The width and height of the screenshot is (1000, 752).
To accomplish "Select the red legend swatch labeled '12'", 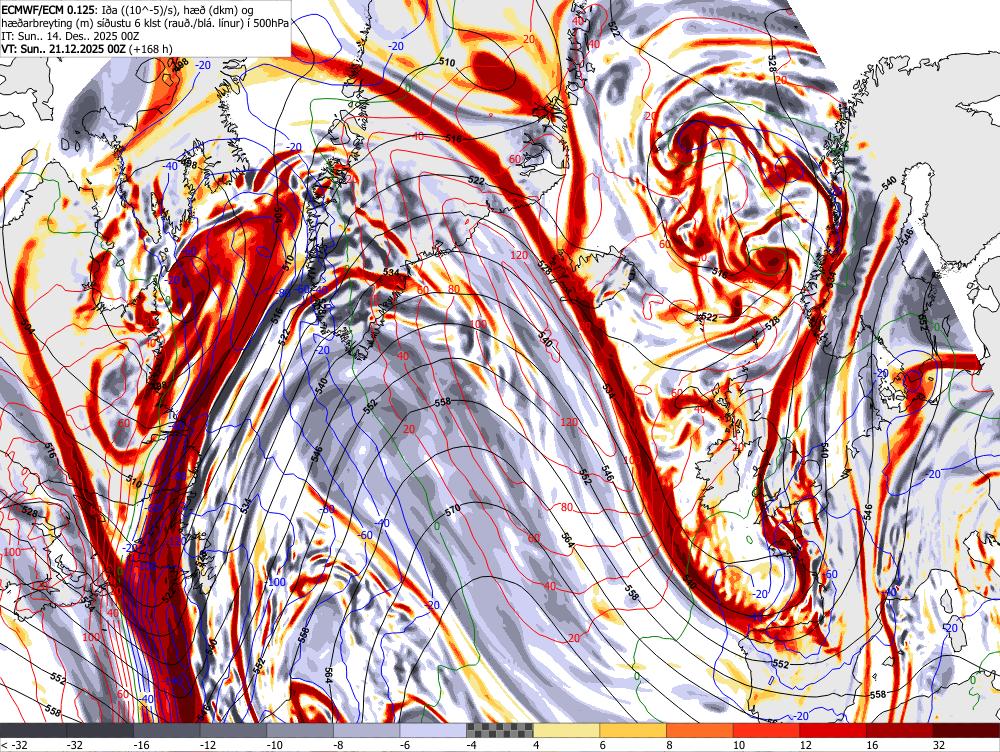I will (834, 730).
